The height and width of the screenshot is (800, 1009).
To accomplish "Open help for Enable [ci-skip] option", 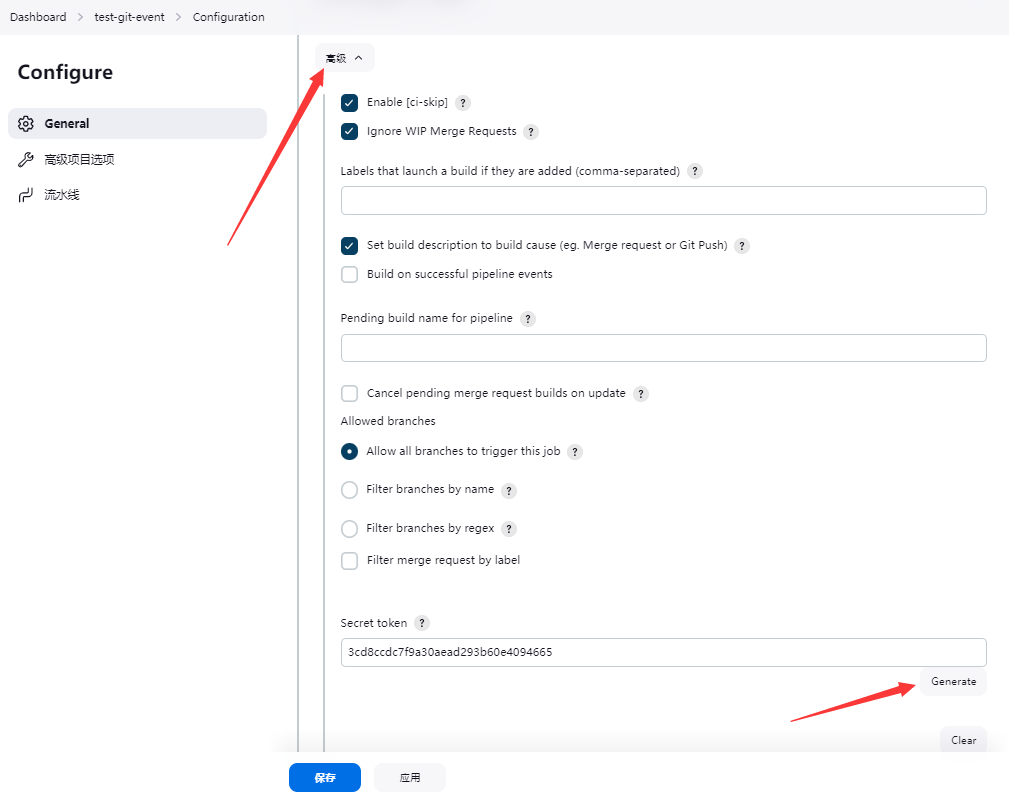I will pyautogui.click(x=462, y=102).
